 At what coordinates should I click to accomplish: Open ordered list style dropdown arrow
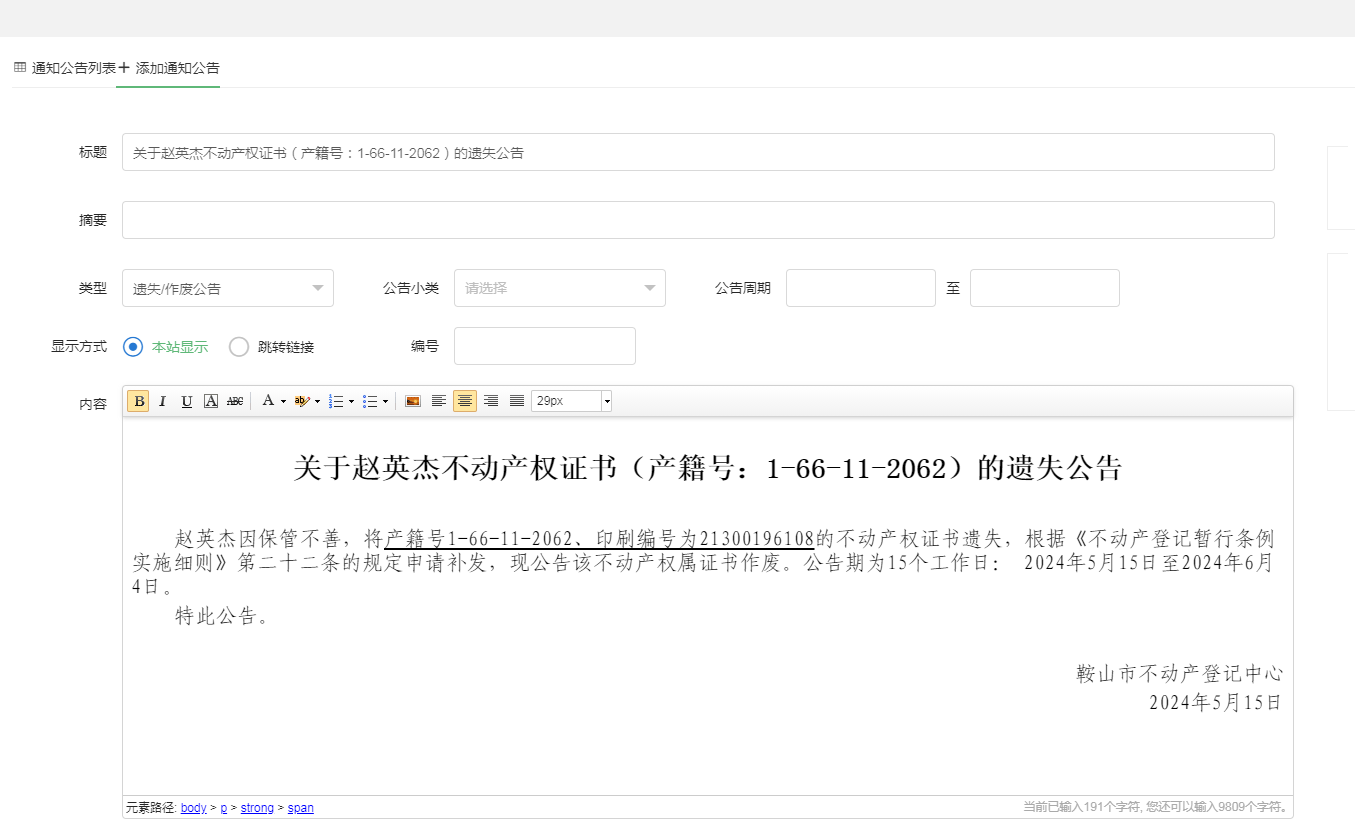351,402
